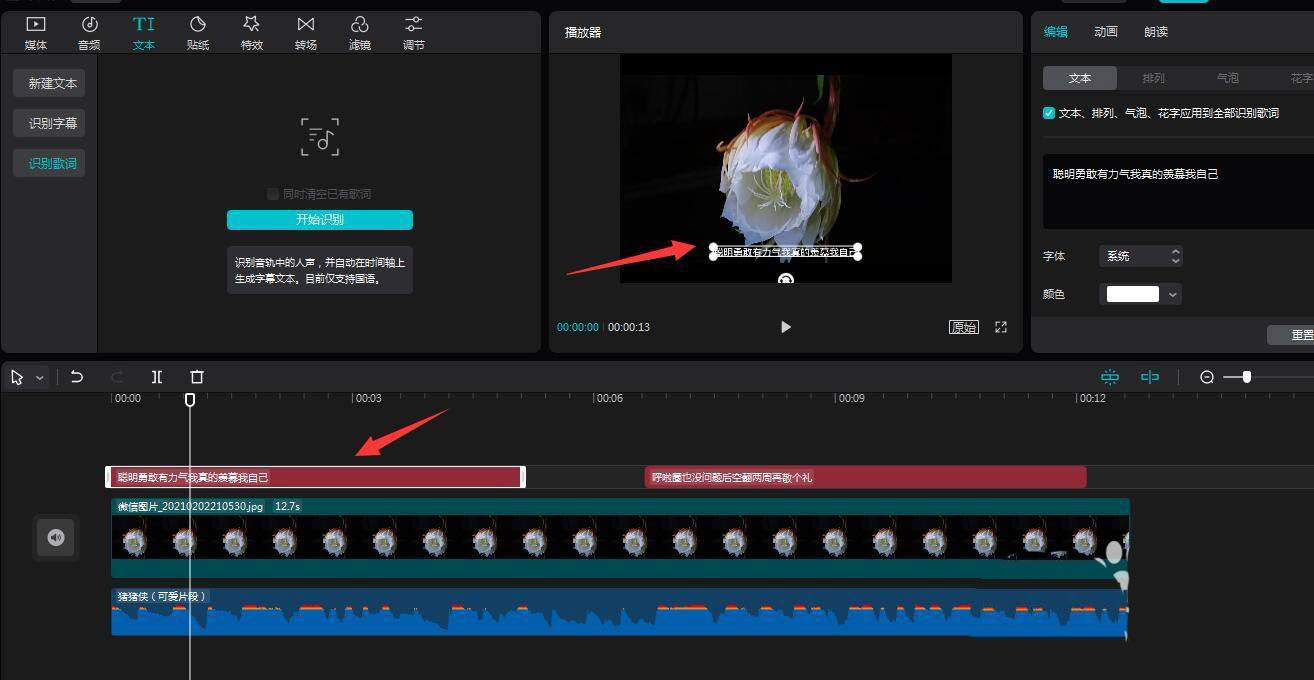Enable the 同时清空已有歌词 checkbox
The width and height of the screenshot is (1314, 680).
(272, 194)
